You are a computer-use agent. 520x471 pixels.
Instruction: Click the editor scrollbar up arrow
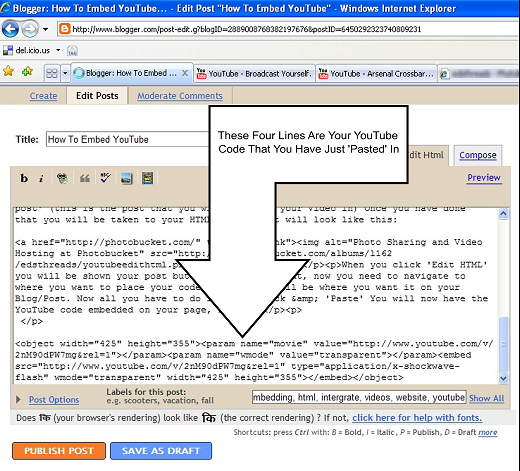tap(503, 213)
